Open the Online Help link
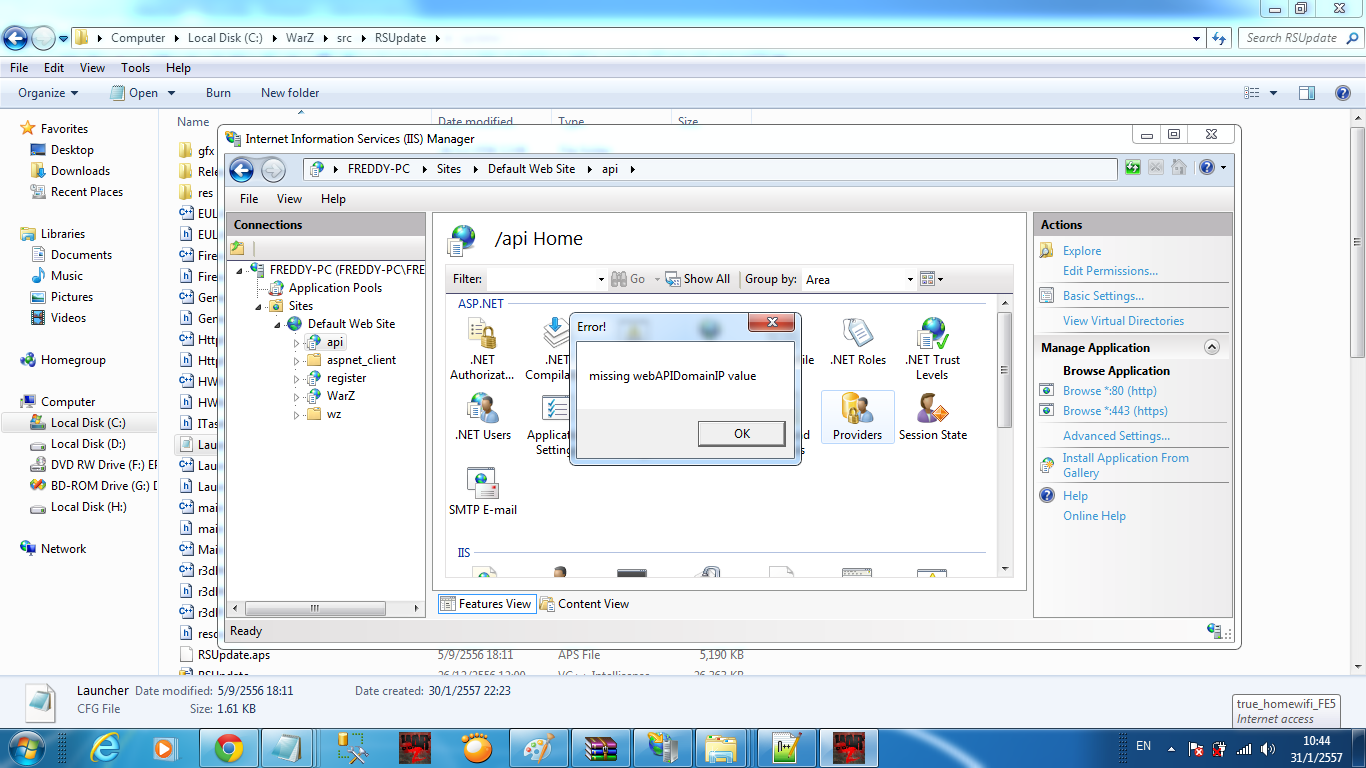Viewport: 1366px width, 768px height. (x=1094, y=516)
